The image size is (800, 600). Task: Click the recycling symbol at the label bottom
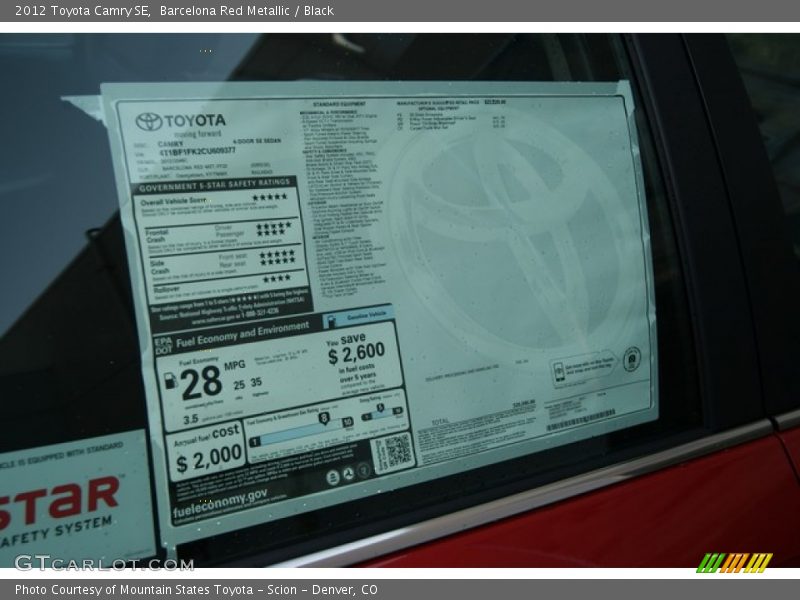[349, 473]
